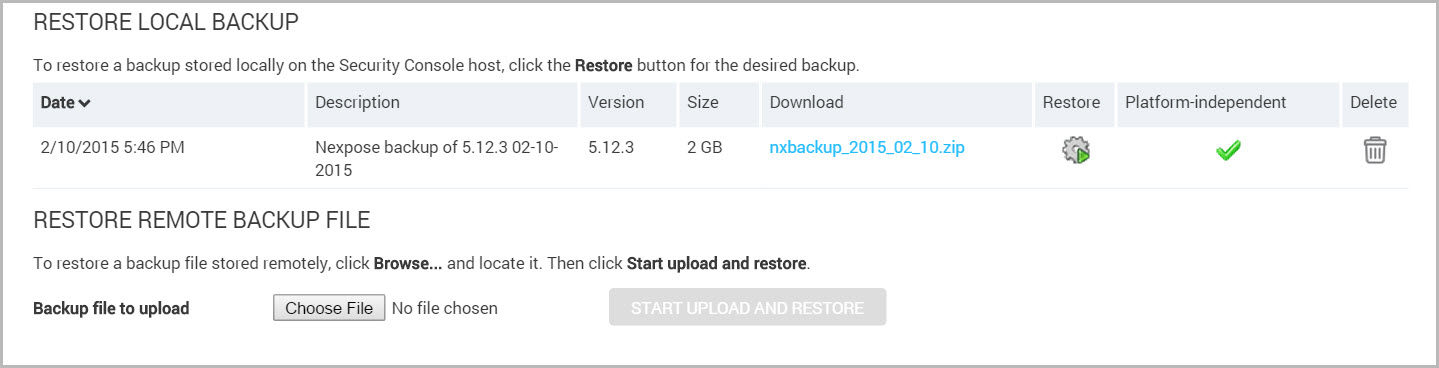The height and width of the screenshot is (368, 1439).
Task: Click the 'No file chosen' text
Action: (x=444, y=308)
